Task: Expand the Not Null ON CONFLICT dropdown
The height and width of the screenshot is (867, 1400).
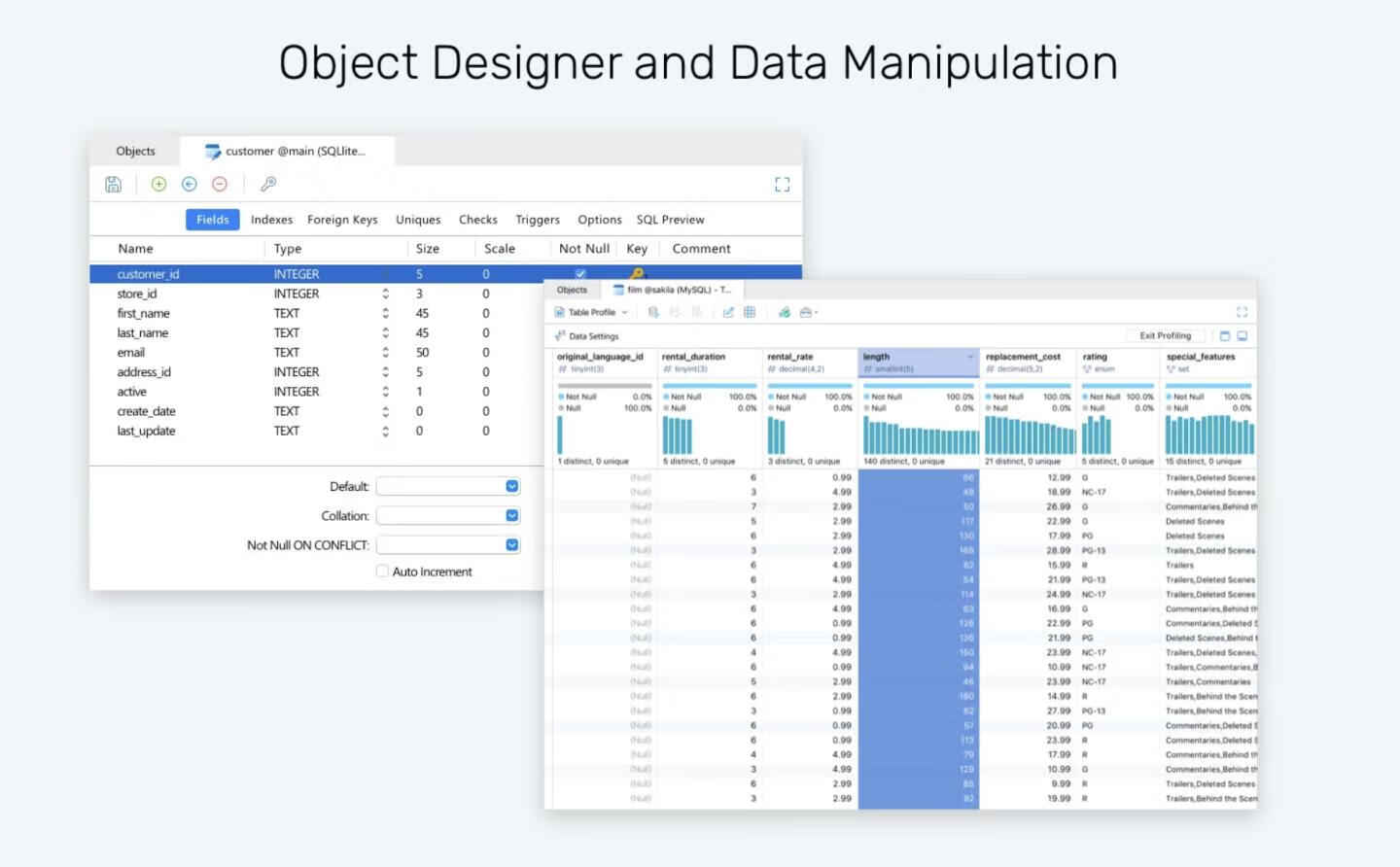Action: (512, 545)
